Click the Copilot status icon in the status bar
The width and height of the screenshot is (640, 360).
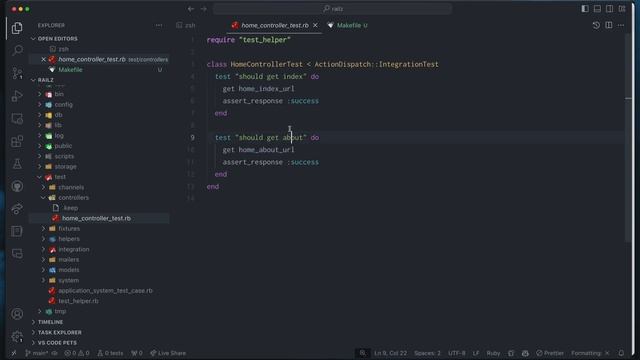tap(525, 353)
